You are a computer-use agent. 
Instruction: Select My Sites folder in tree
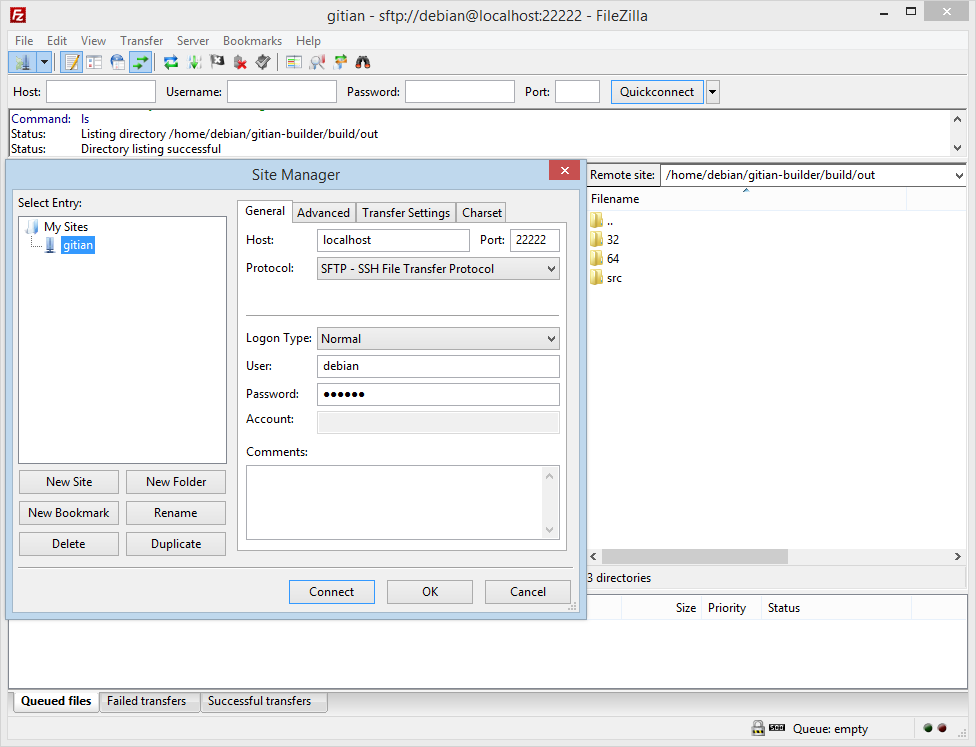(x=66, y=227)
